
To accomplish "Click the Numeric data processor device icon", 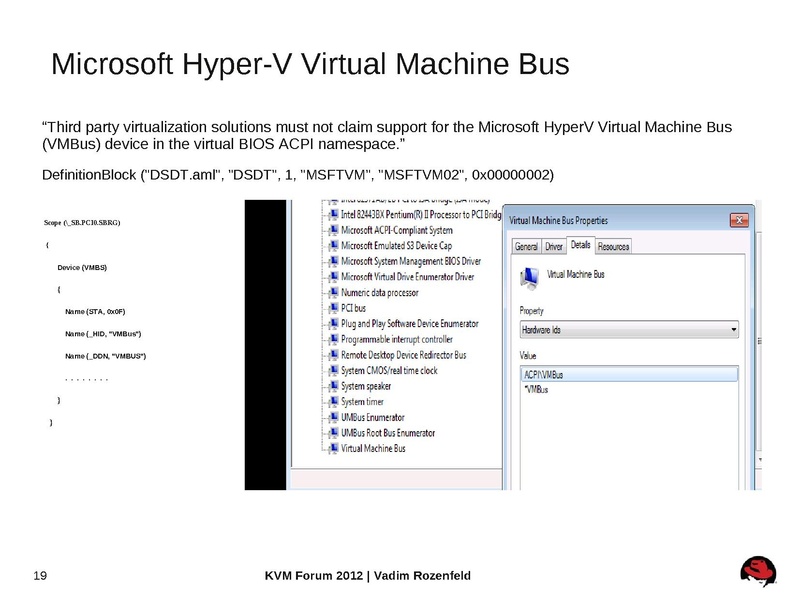I will pyautogui.click(x=332, y=293).
